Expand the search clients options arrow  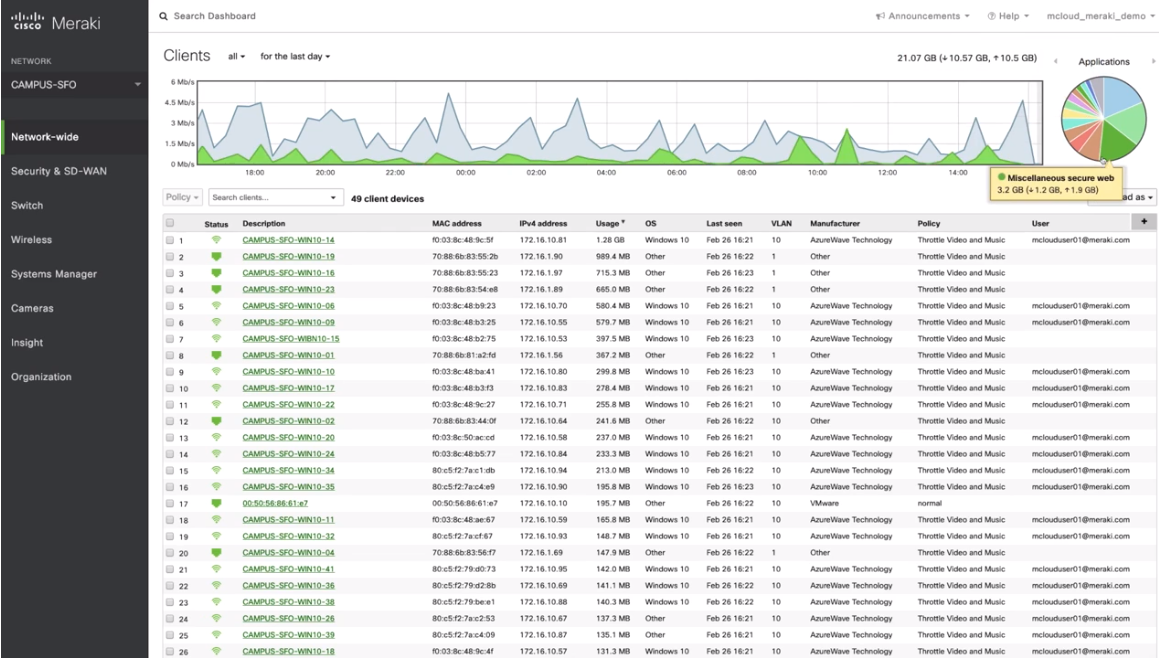(333, 197)
